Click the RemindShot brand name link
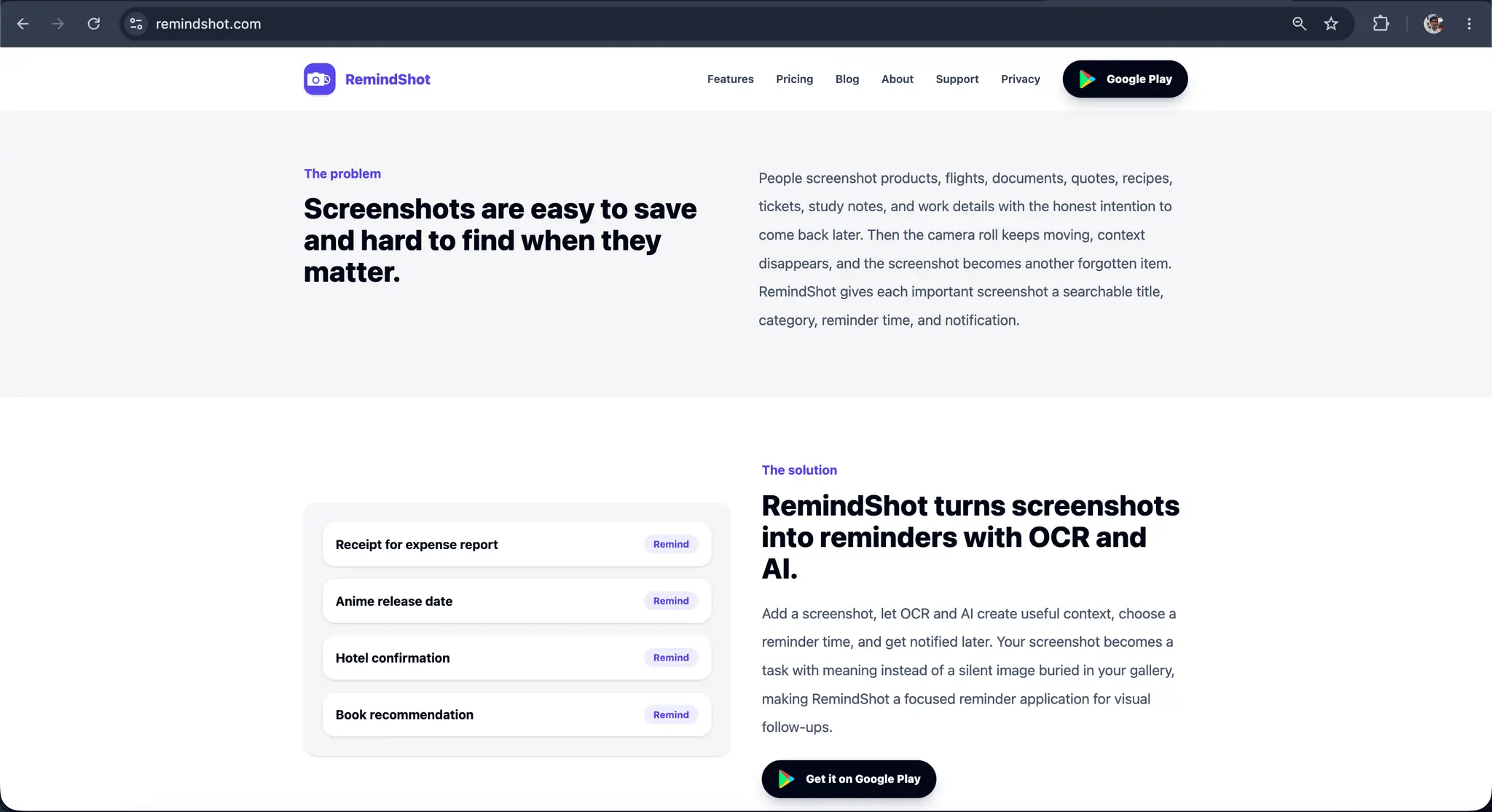Image resolution: width=1492 pixels, height=812 pixels. 388,79
